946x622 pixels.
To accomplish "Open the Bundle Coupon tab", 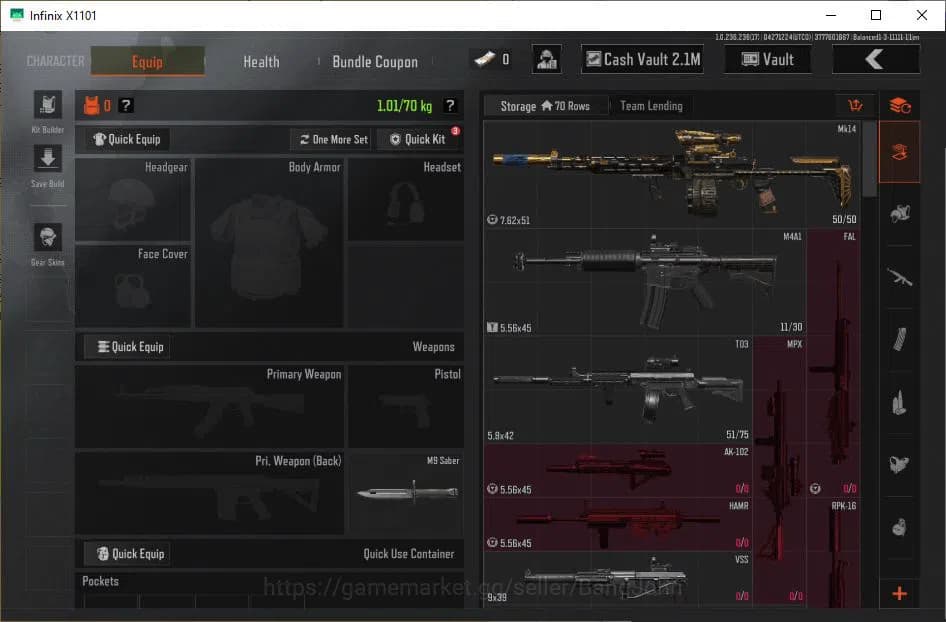I will tap(375, 62).
